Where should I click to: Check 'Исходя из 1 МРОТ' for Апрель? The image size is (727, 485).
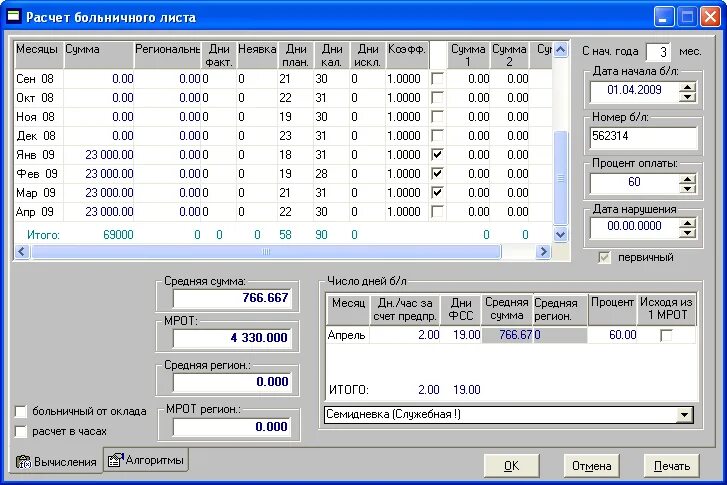pyautogui.click(x=666, y=335)
